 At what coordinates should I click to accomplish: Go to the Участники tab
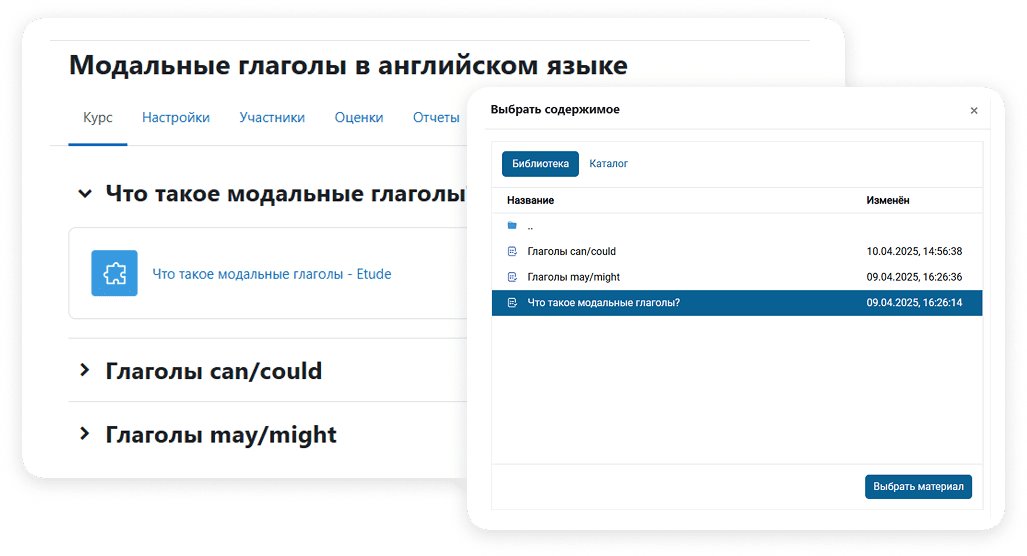point(272,118)
